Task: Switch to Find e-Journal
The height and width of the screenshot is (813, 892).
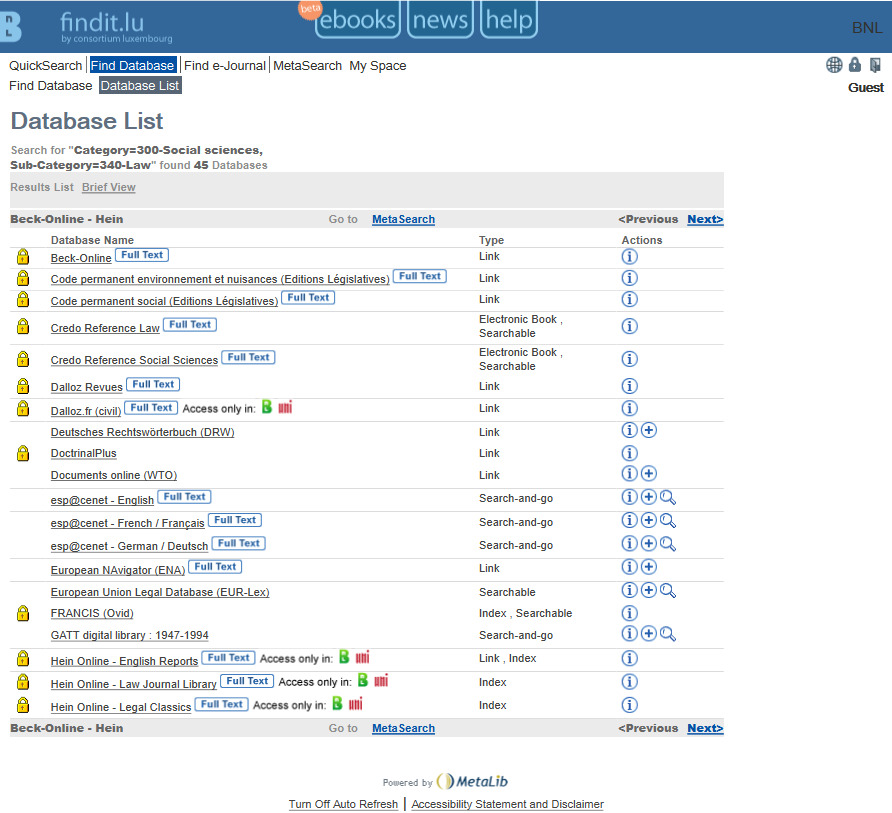Action: click(225, 65)
